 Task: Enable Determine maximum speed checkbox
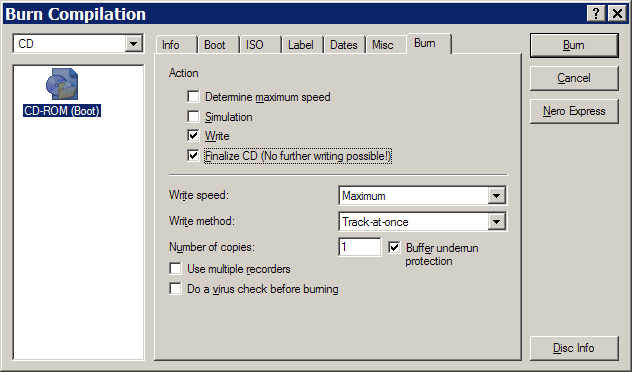(x=193, y=97)
